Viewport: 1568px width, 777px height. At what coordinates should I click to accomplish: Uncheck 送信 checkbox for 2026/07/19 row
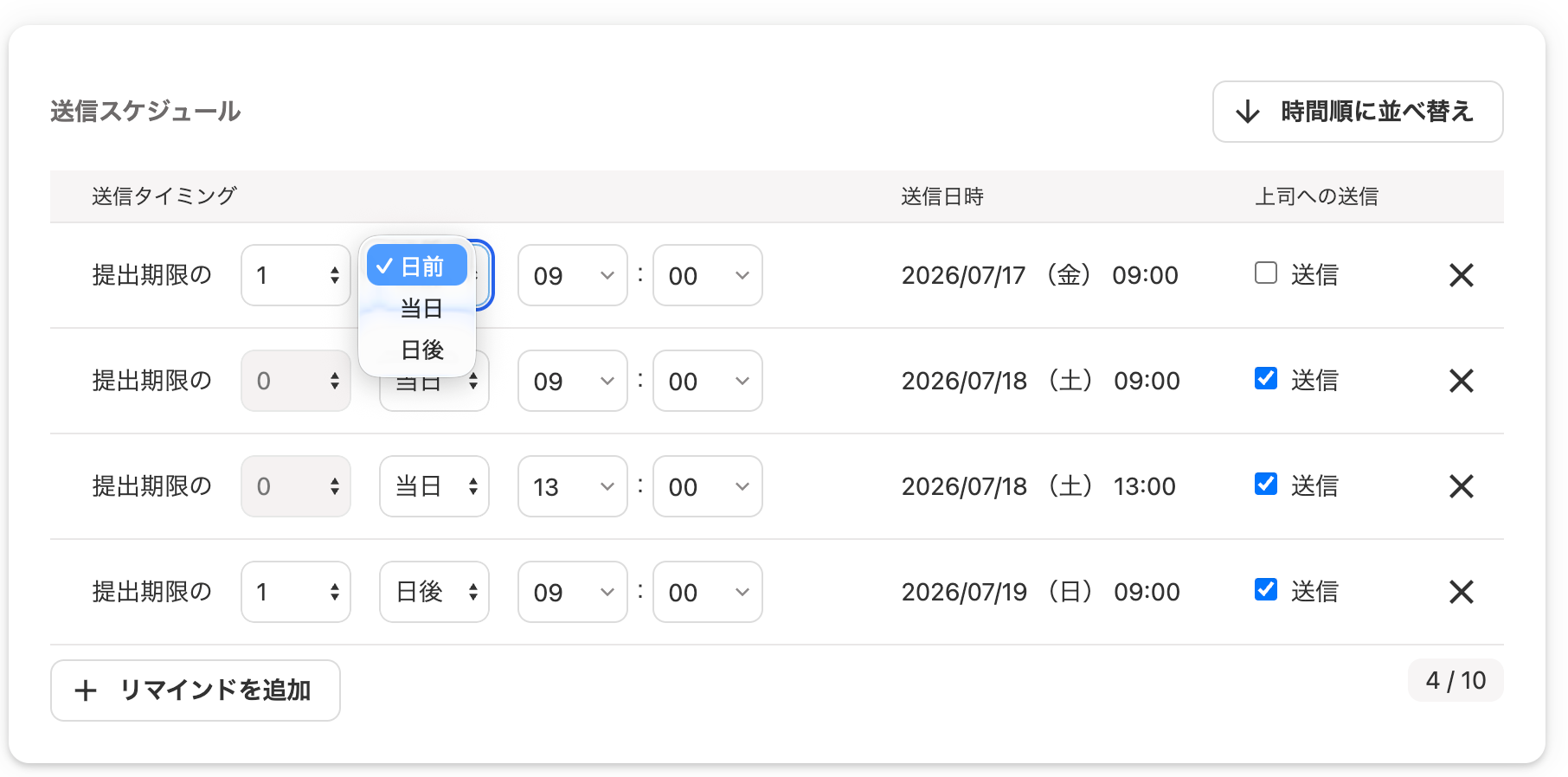(1266, 589)
